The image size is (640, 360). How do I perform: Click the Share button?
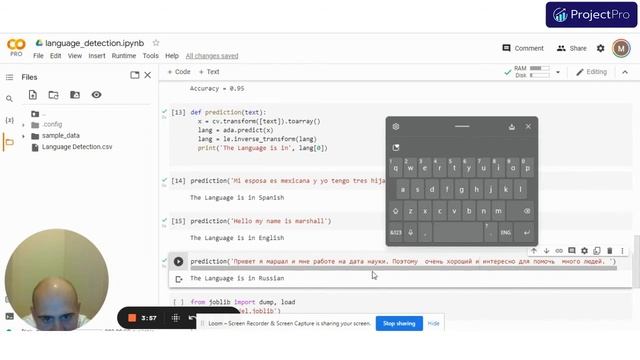coord(571,48)
